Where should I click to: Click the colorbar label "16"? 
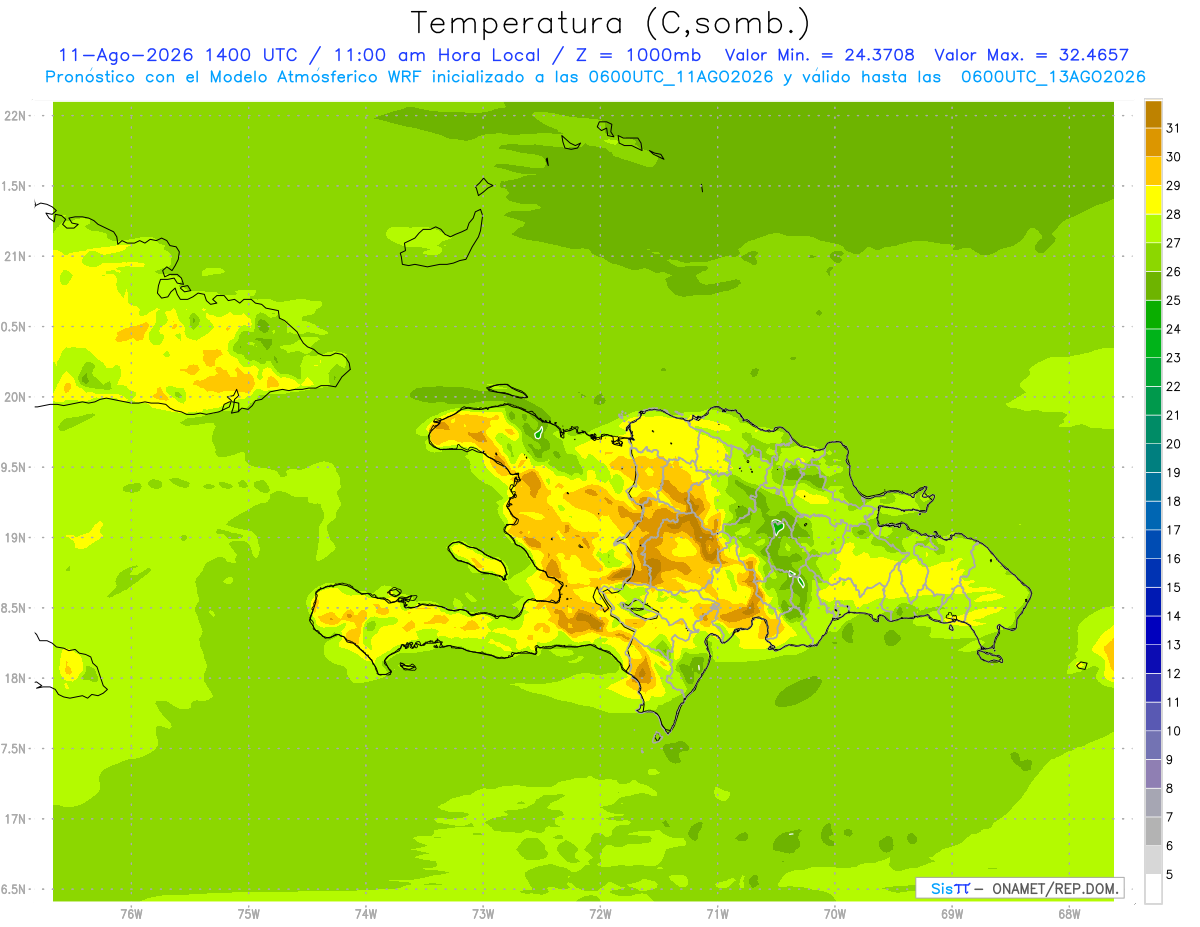pos(1174,559)
